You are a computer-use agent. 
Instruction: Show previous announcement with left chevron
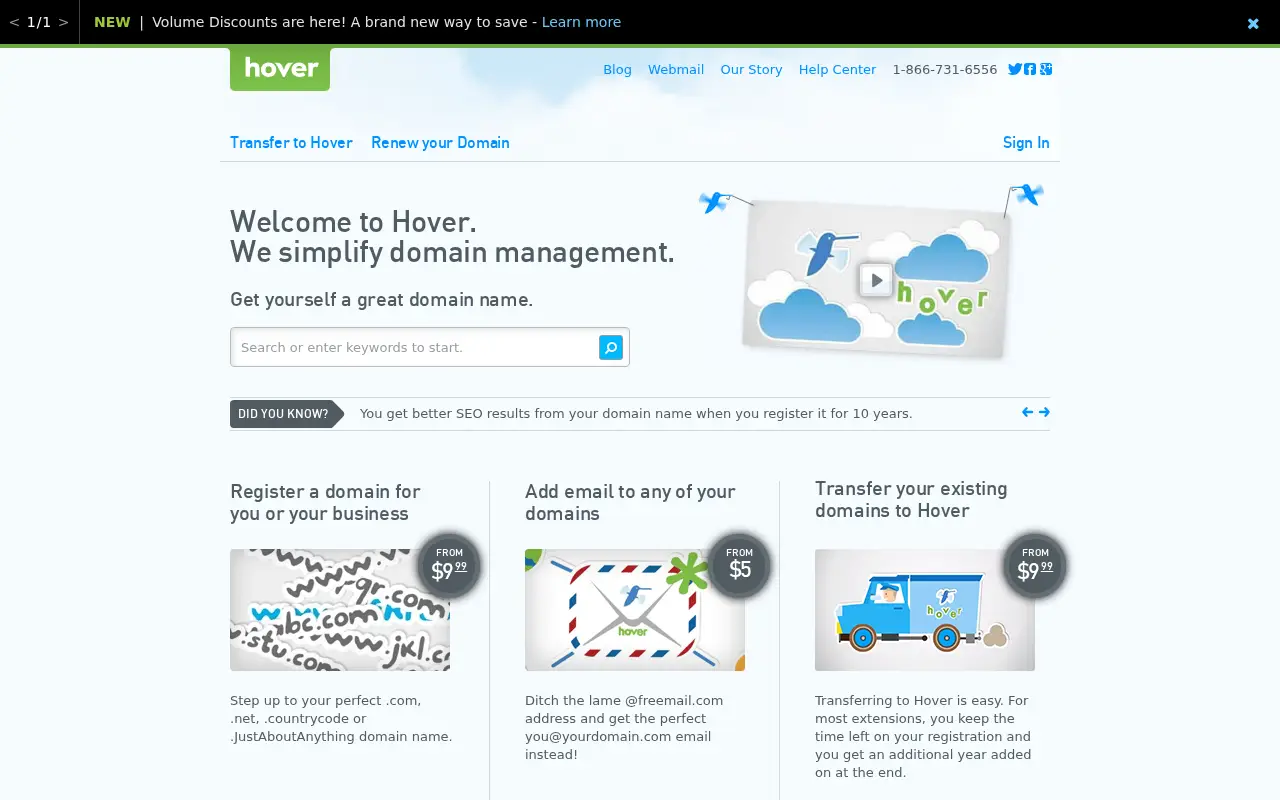coord(14,22)
